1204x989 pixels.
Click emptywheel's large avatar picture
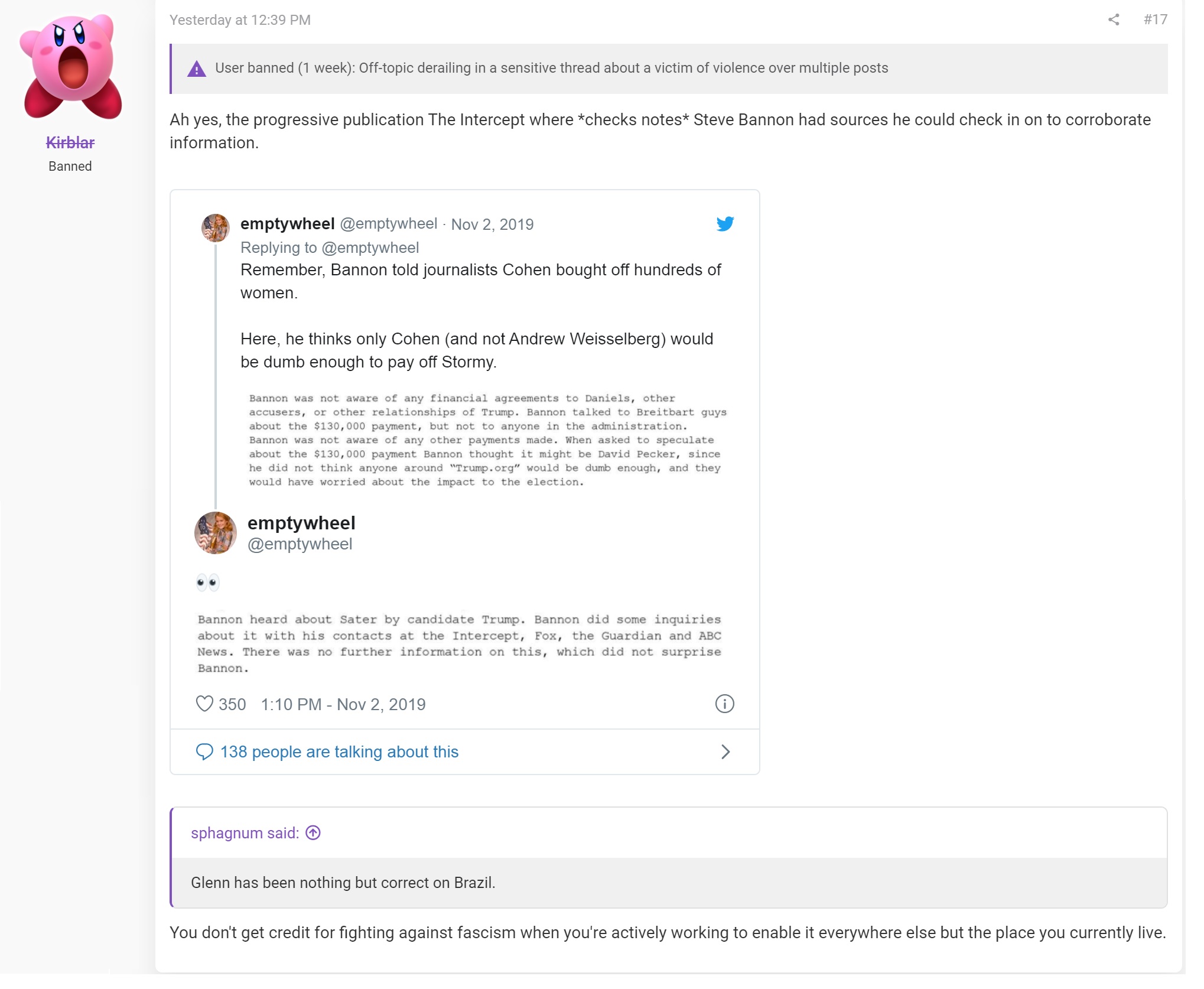[x=216, y=532]
